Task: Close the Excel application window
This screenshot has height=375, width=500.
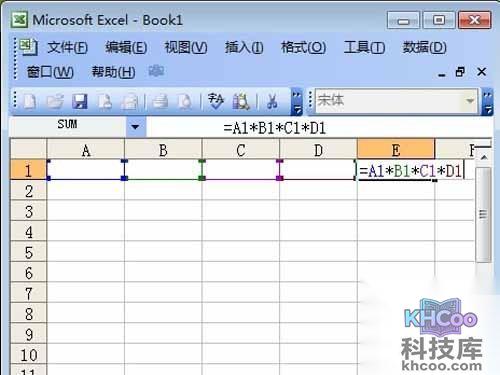Action: coord(475,20)
